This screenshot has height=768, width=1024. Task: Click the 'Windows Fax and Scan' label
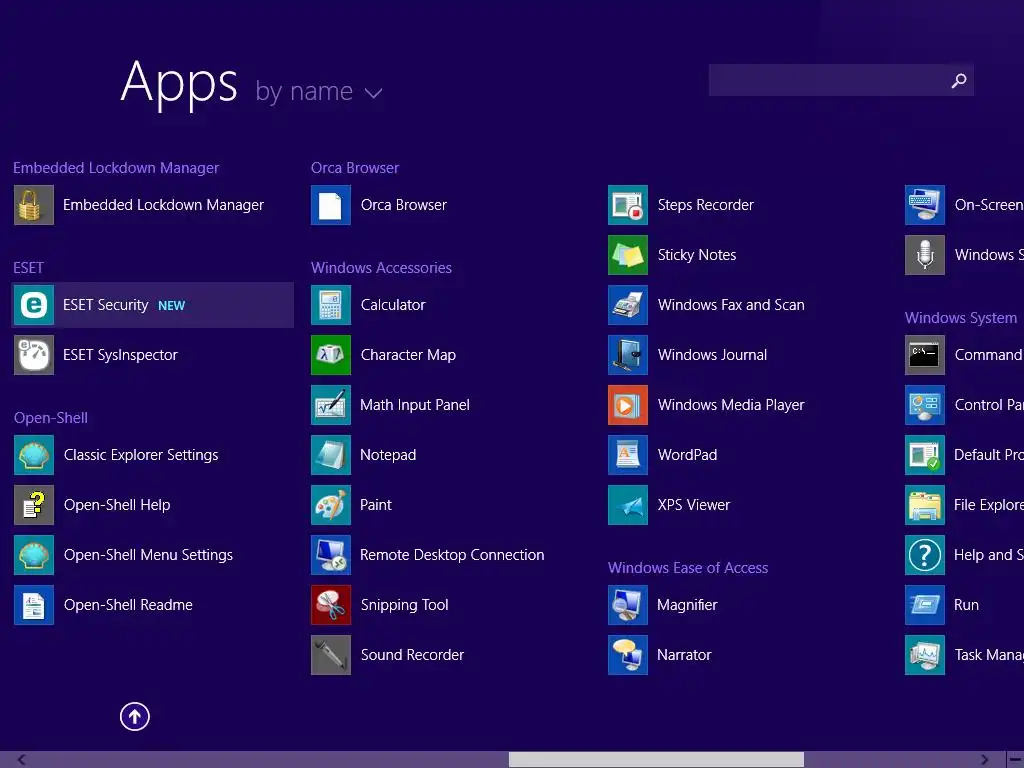click(x=731, y=305)
